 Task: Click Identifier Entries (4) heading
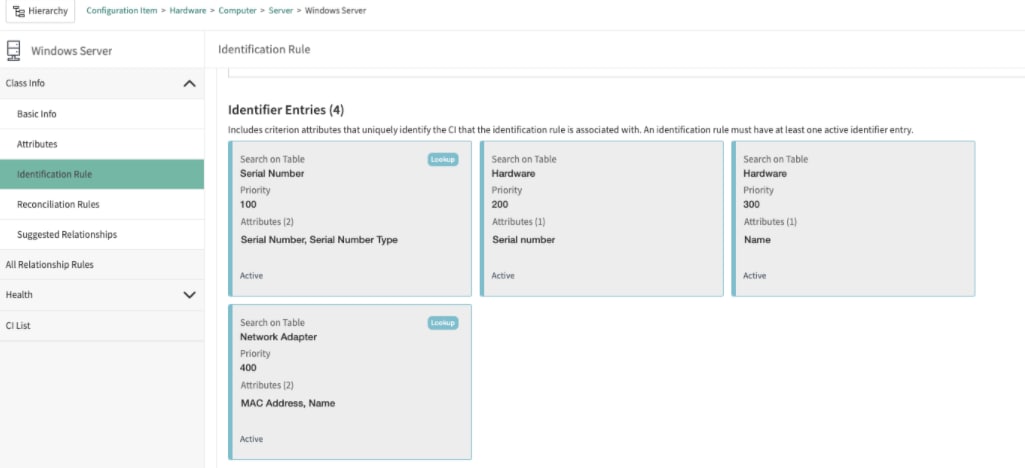(286, 110)
